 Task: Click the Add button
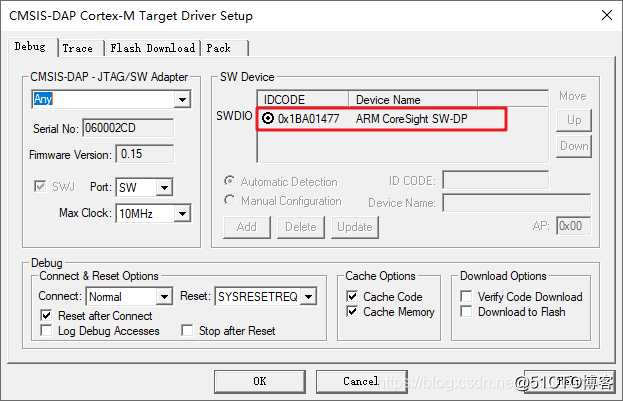247,227
